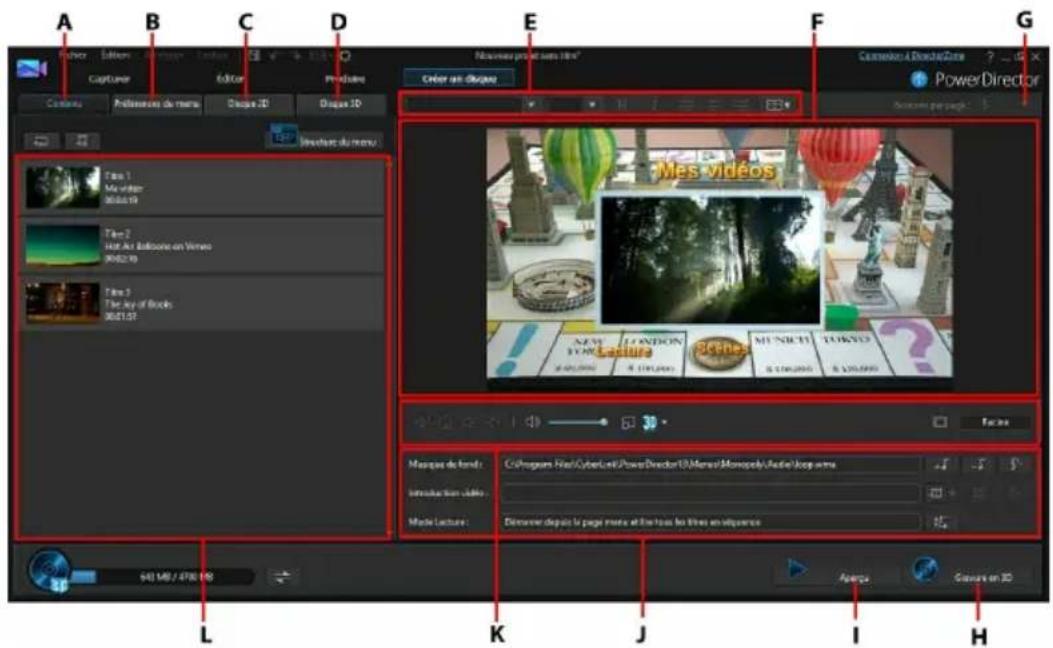Viewport: 1053px width, 648px height.
Task: Click the blue play triangle beside Aperçu
Action: [x=796, y=569]
